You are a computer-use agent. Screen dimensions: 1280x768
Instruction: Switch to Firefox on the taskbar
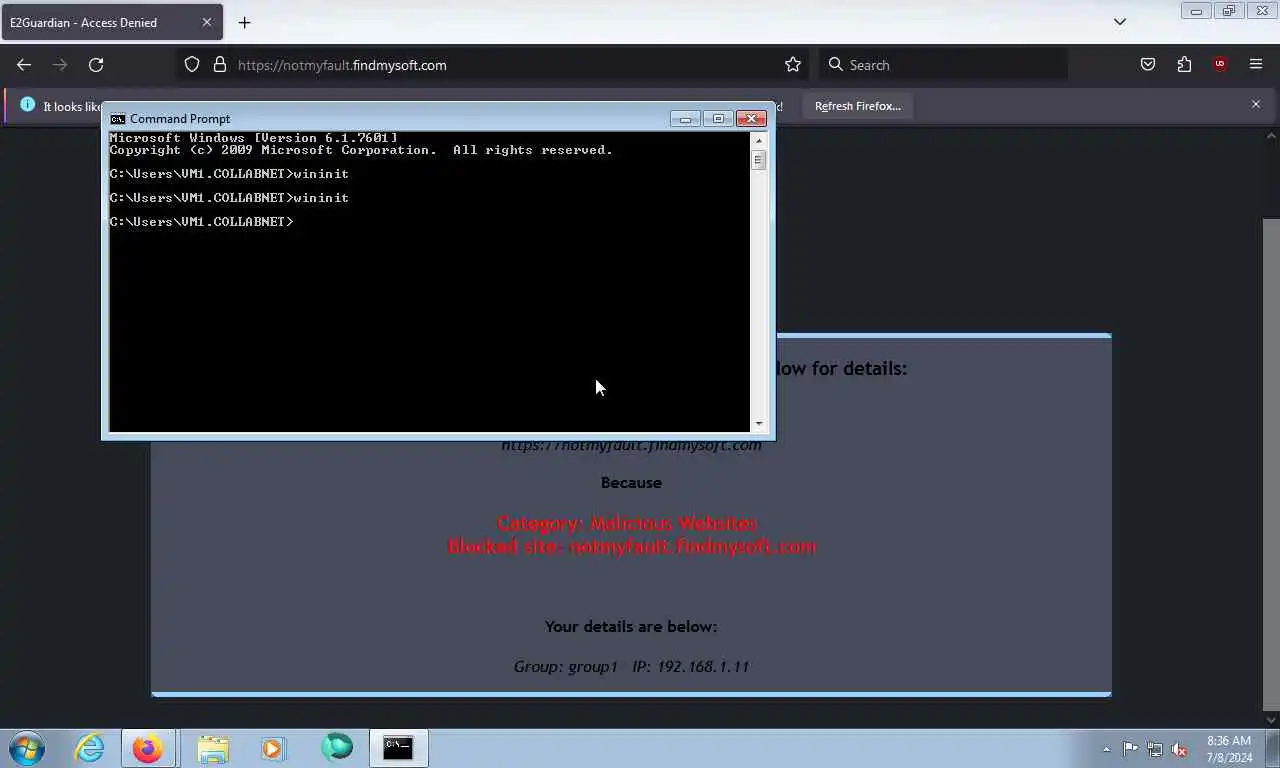click(x=148, y=748)
